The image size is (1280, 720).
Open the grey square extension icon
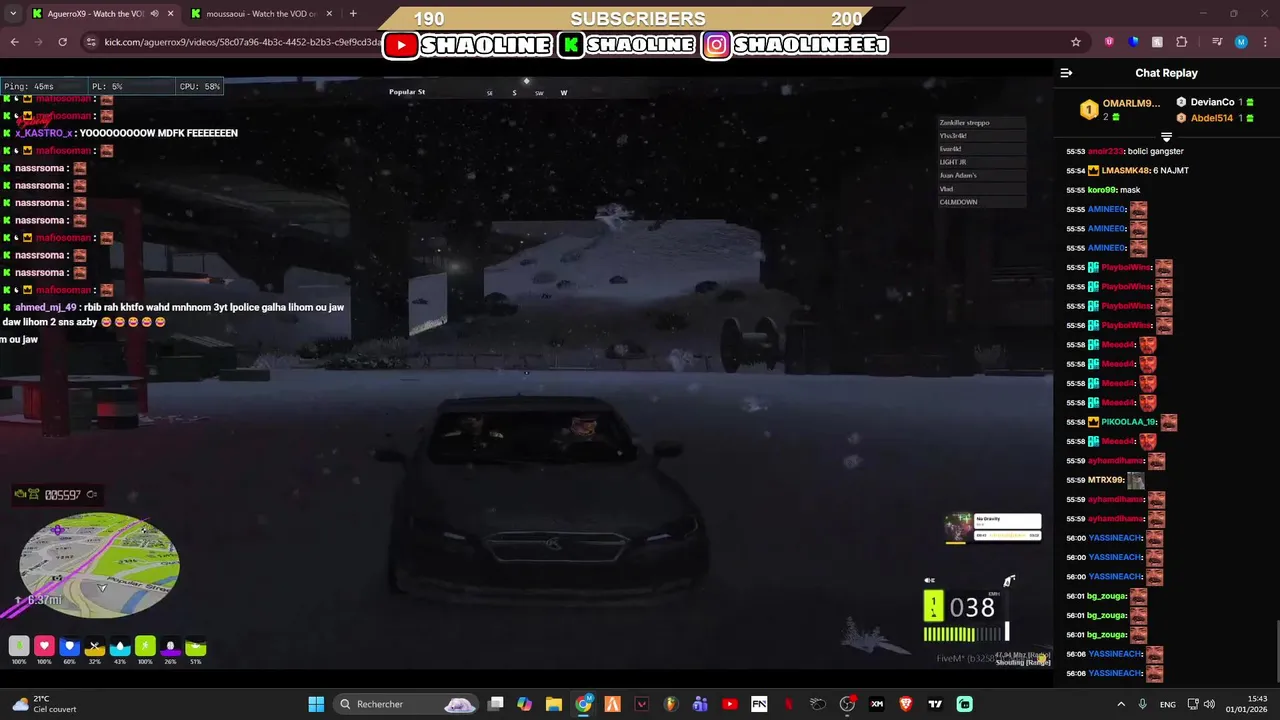tap(1157, 42)
